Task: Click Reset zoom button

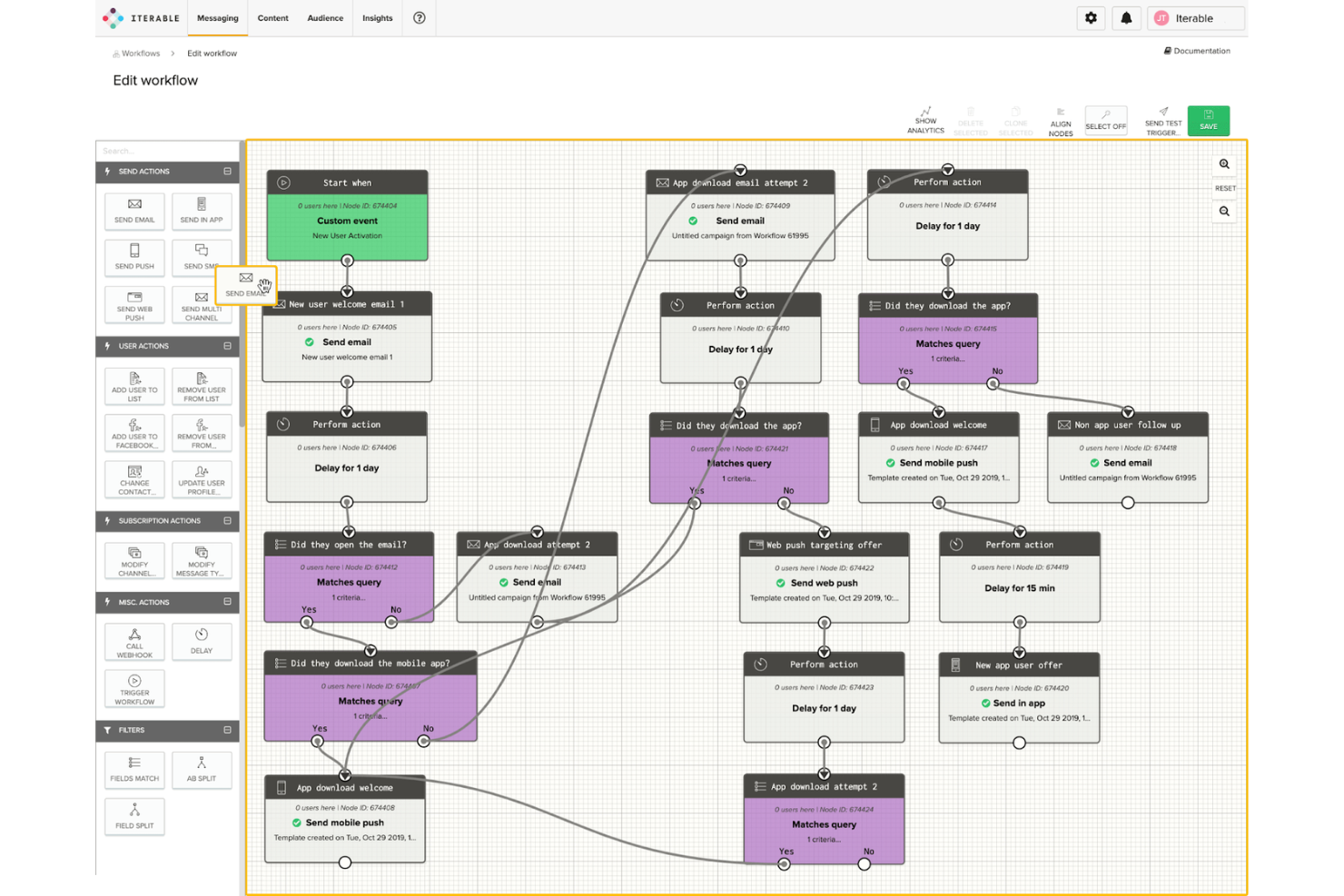Action: pyautogui.click(x=1225, y=188)
